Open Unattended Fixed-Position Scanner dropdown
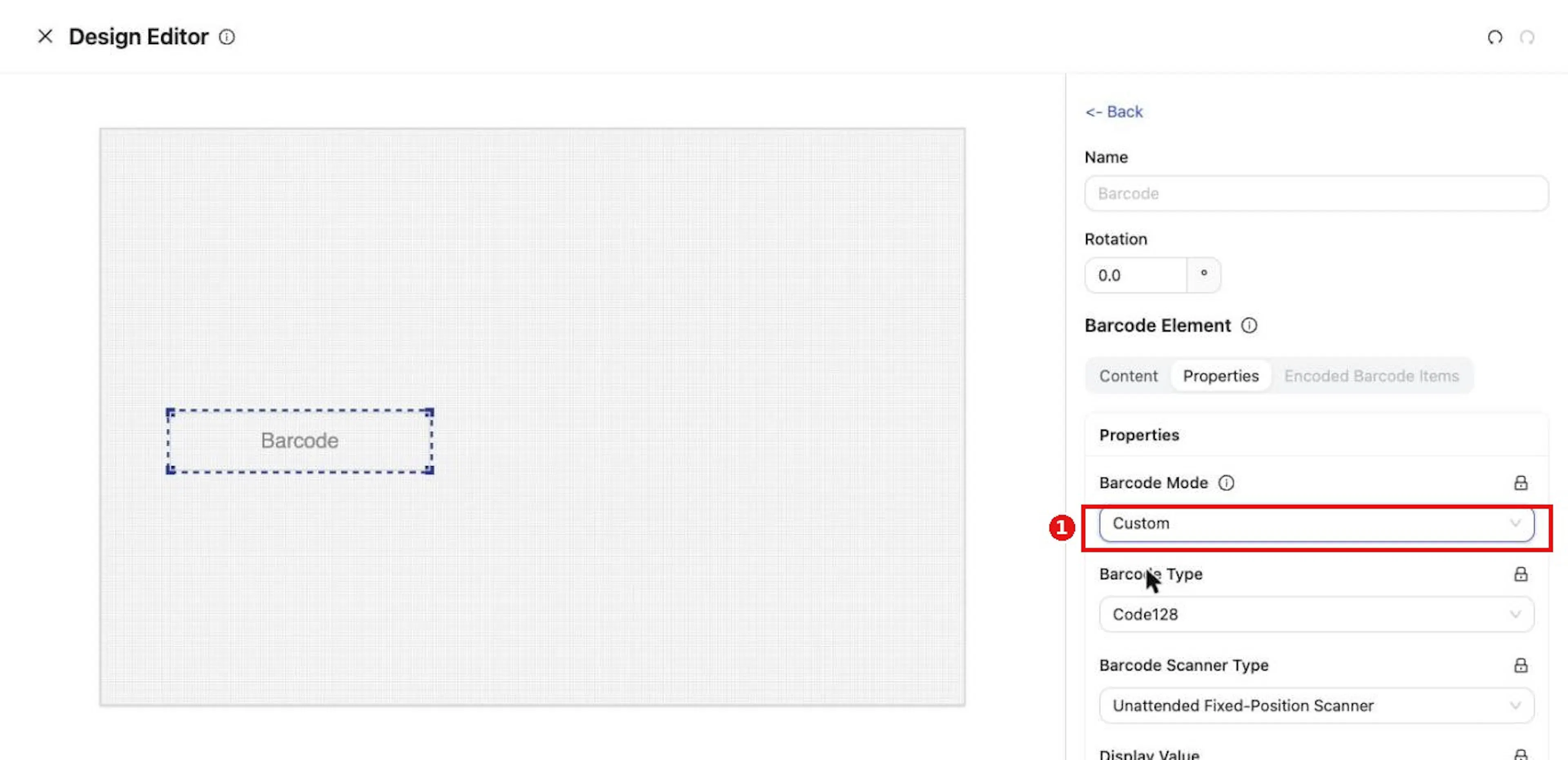The width and height of the screenshot is (1568, 760). (x=1316, y=706)
